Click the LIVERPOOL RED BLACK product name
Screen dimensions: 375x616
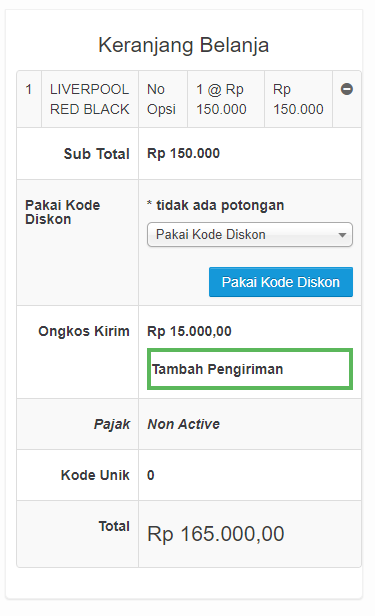[x=90, y=99]
